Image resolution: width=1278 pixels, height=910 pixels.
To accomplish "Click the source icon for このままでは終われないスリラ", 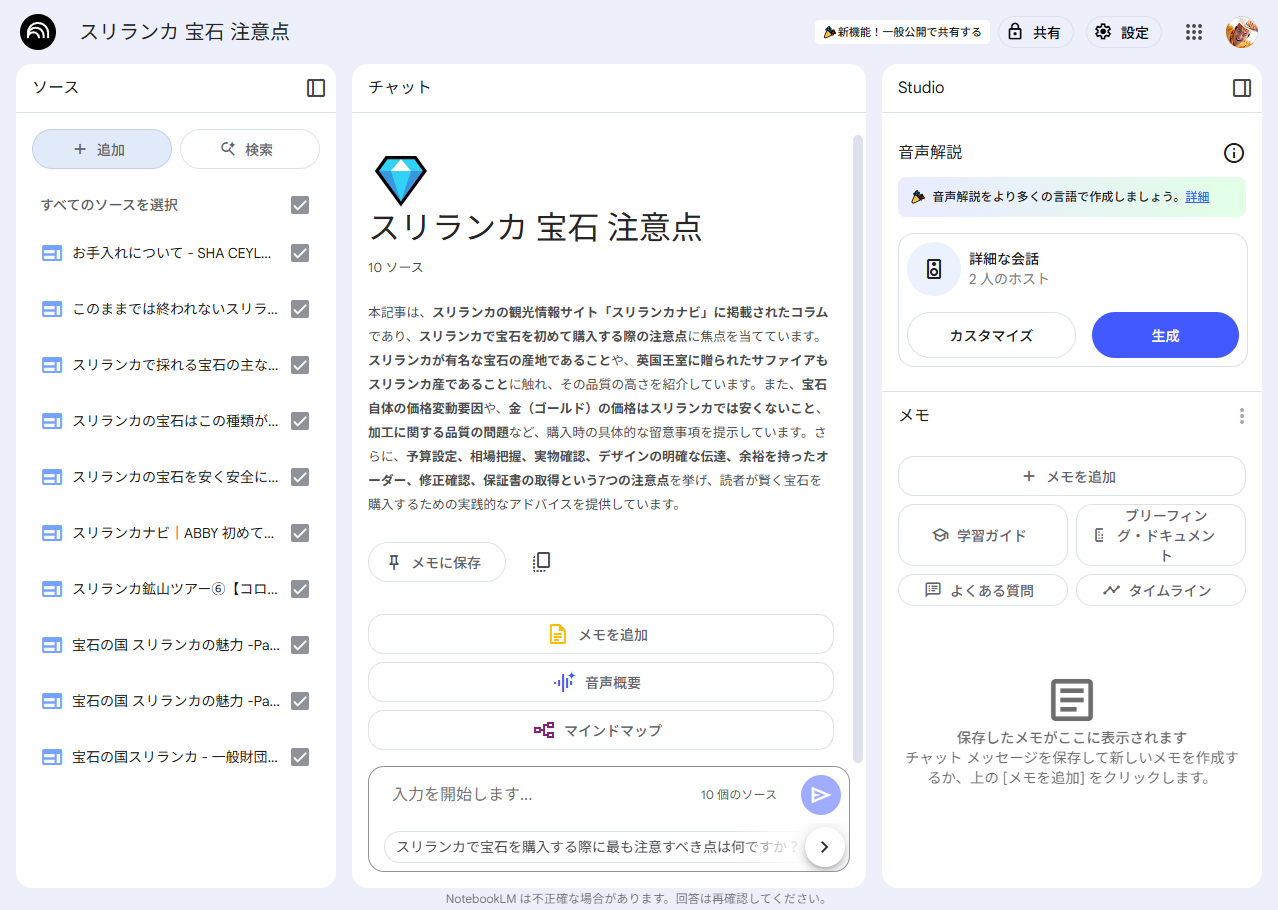I will (52, 309).
